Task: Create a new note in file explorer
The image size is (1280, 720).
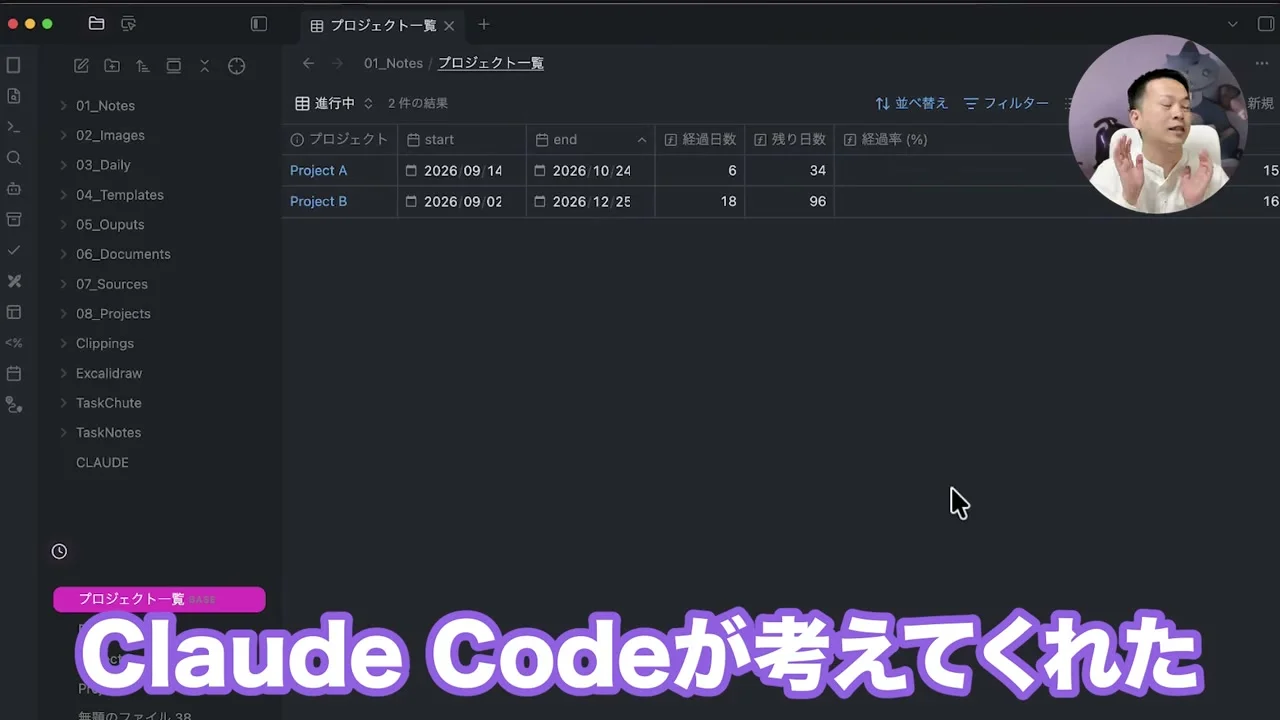Action: tap(82, 66)
